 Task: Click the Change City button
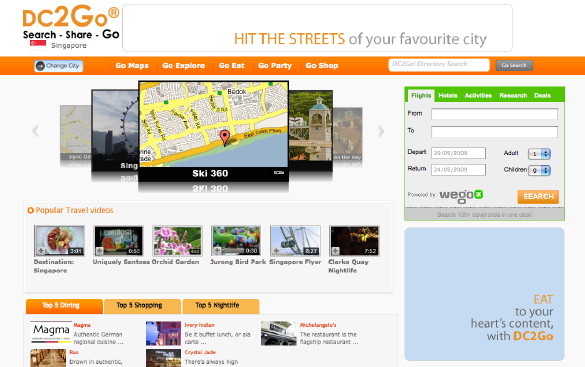pos(59,66)
